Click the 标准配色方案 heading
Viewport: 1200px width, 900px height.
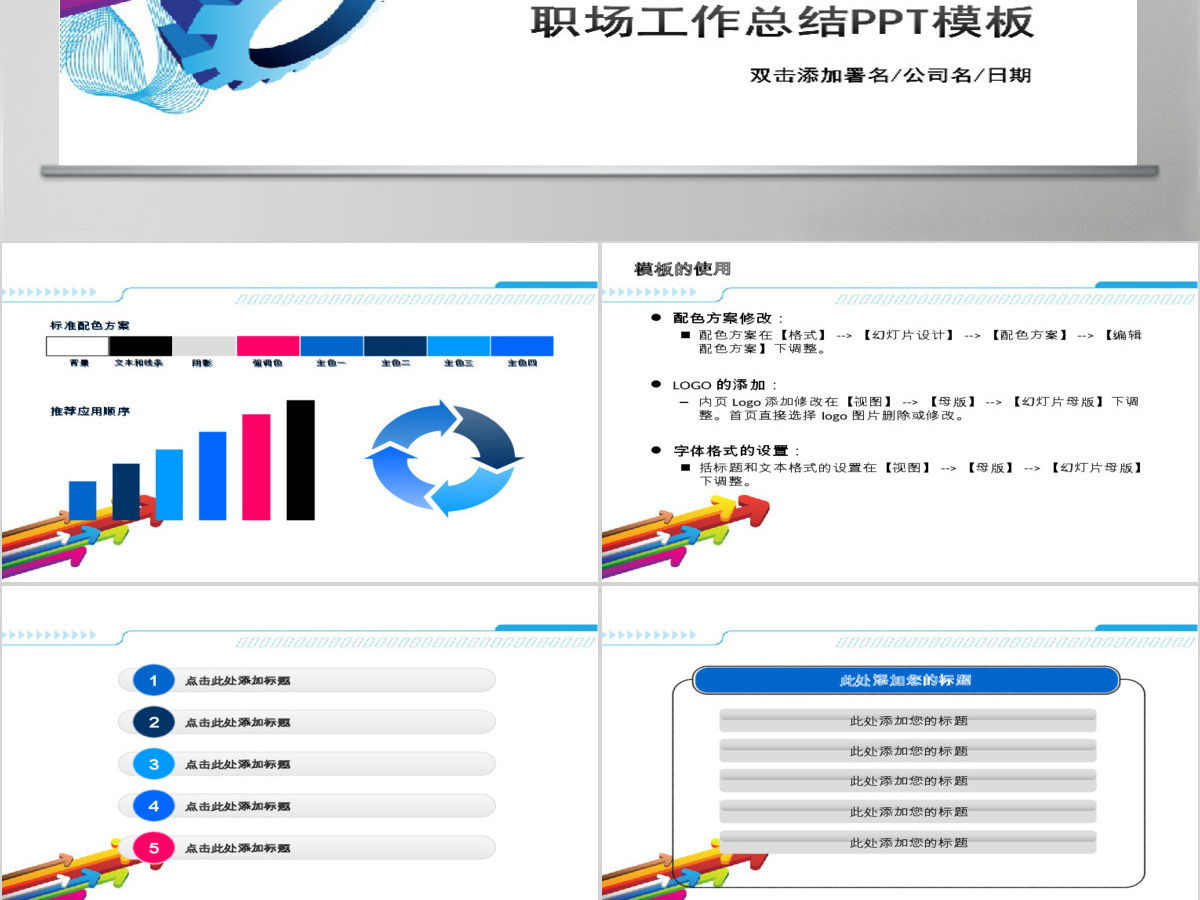(x=90, y=325)
